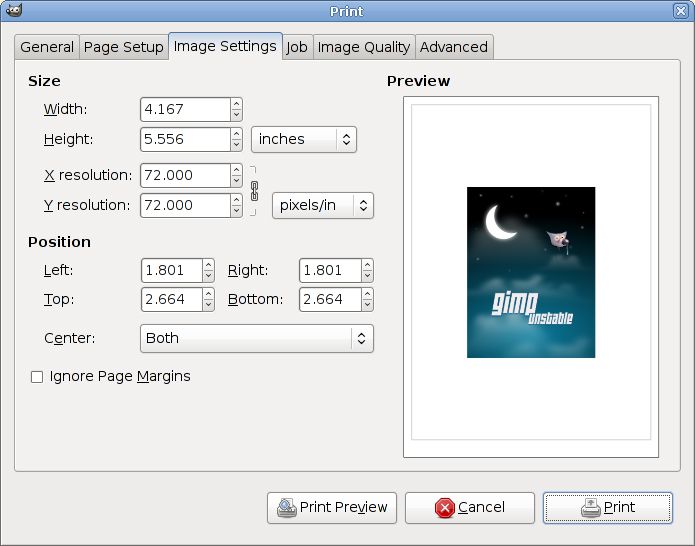The height and width of the screenshot is (546, 695).
Task: Switch to the Page Setup tab
Action: 123,47
